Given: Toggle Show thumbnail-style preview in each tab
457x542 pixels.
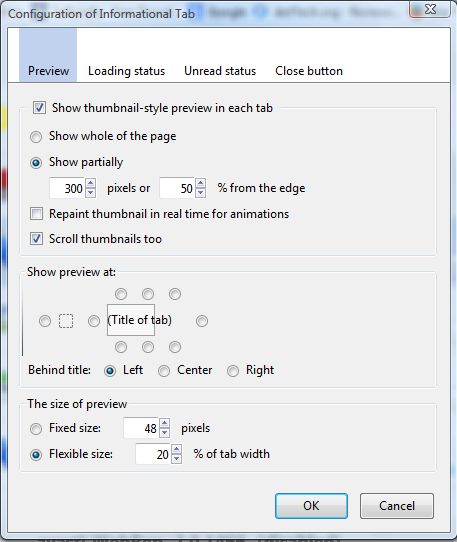Looking at the screenshot, I should (39, 108).
